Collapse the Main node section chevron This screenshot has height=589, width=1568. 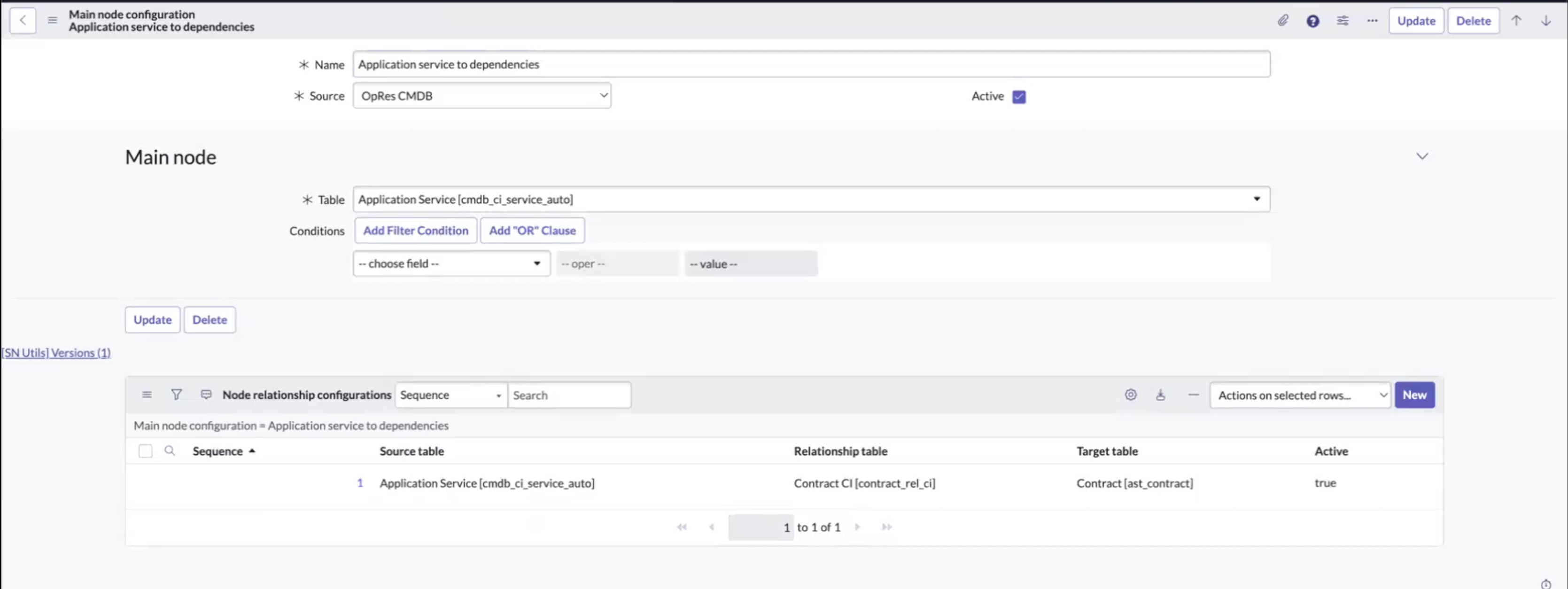click(1421, 156)
